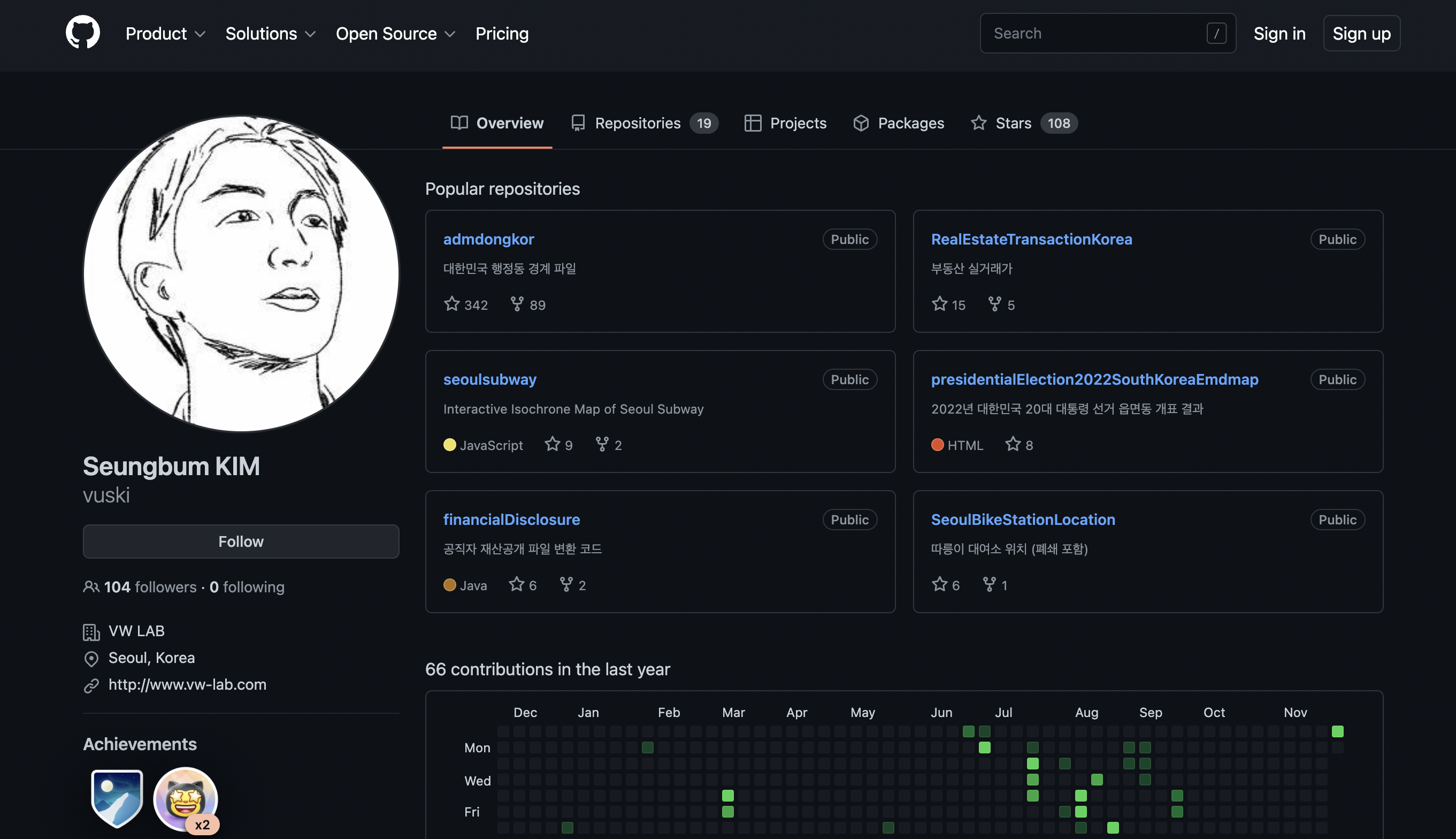The width and height of the screenshot is (1456, 839).
Task: Click the location pin icon
Action: tap(91, 658)
